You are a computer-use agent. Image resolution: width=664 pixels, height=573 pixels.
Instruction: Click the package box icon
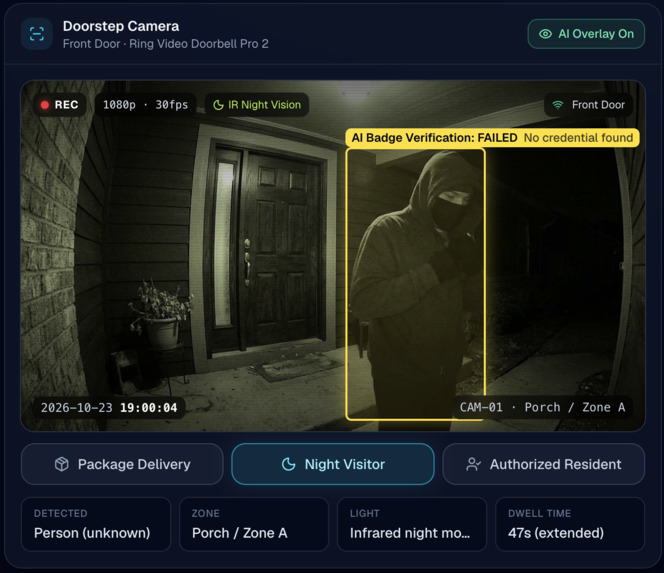(62, 464)
